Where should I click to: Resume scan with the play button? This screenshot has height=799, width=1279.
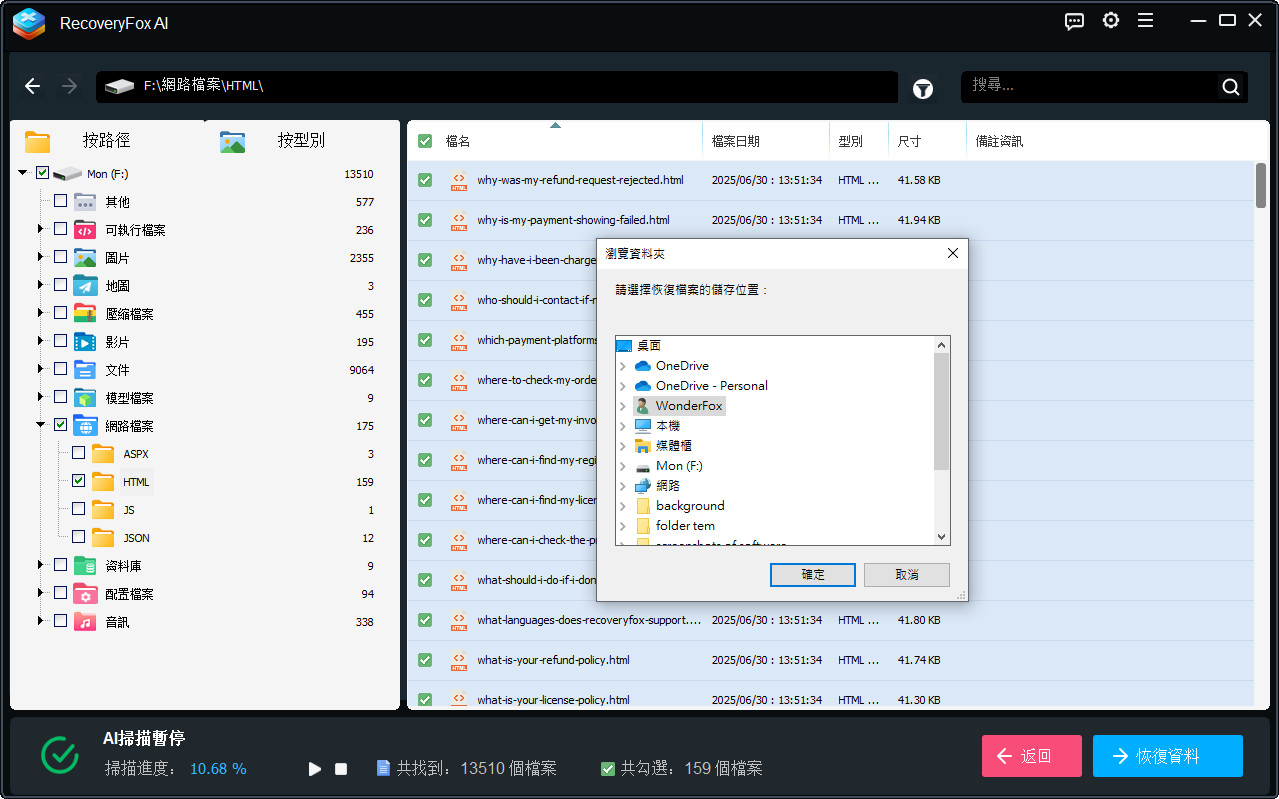tap(315, 769)
